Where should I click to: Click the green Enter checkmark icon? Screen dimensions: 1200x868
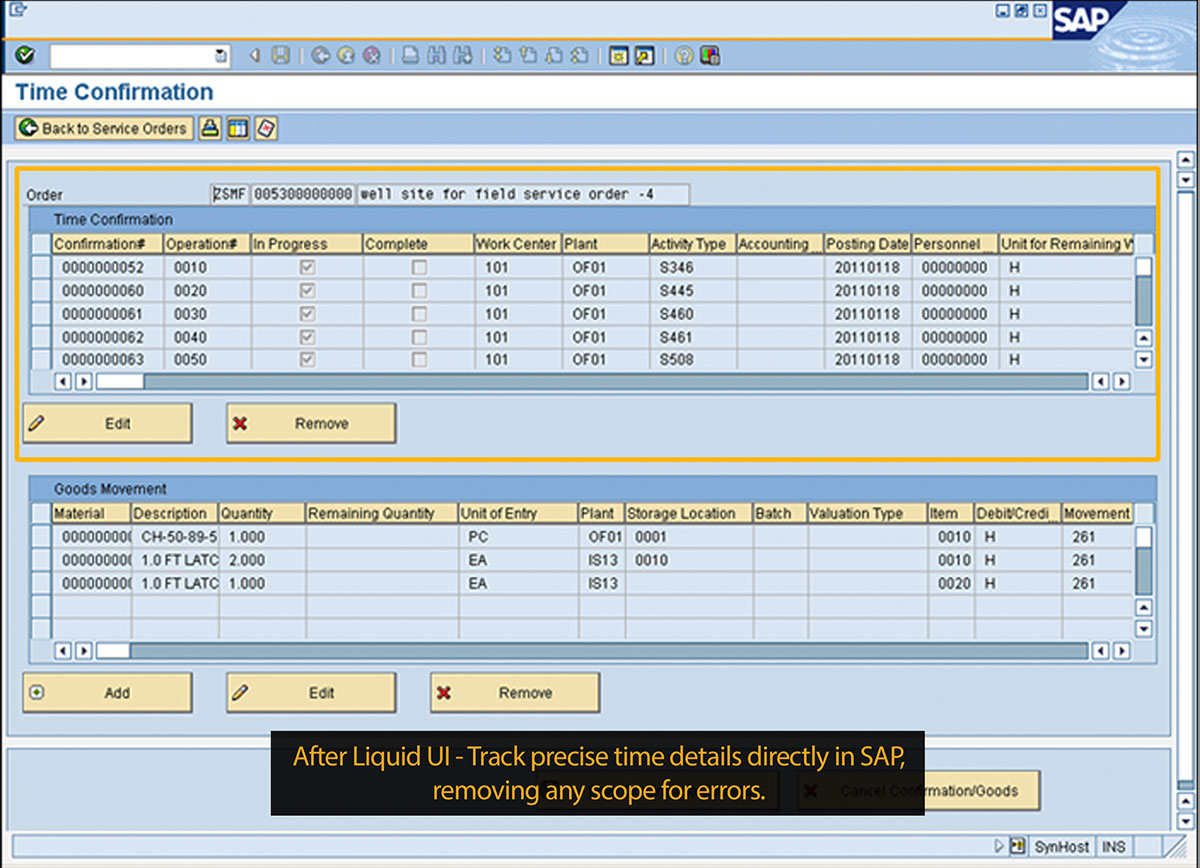click(25, 56)
